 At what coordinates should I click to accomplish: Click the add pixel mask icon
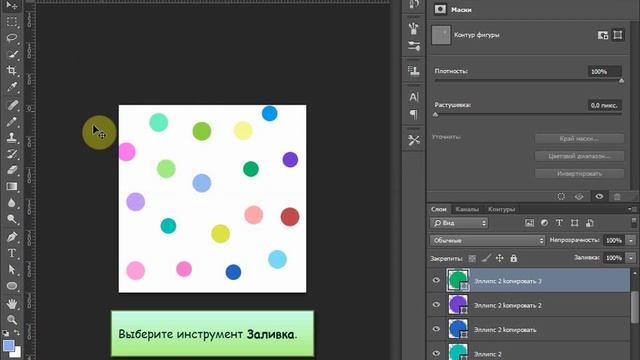pyautogui.click(x=603, y=35)
